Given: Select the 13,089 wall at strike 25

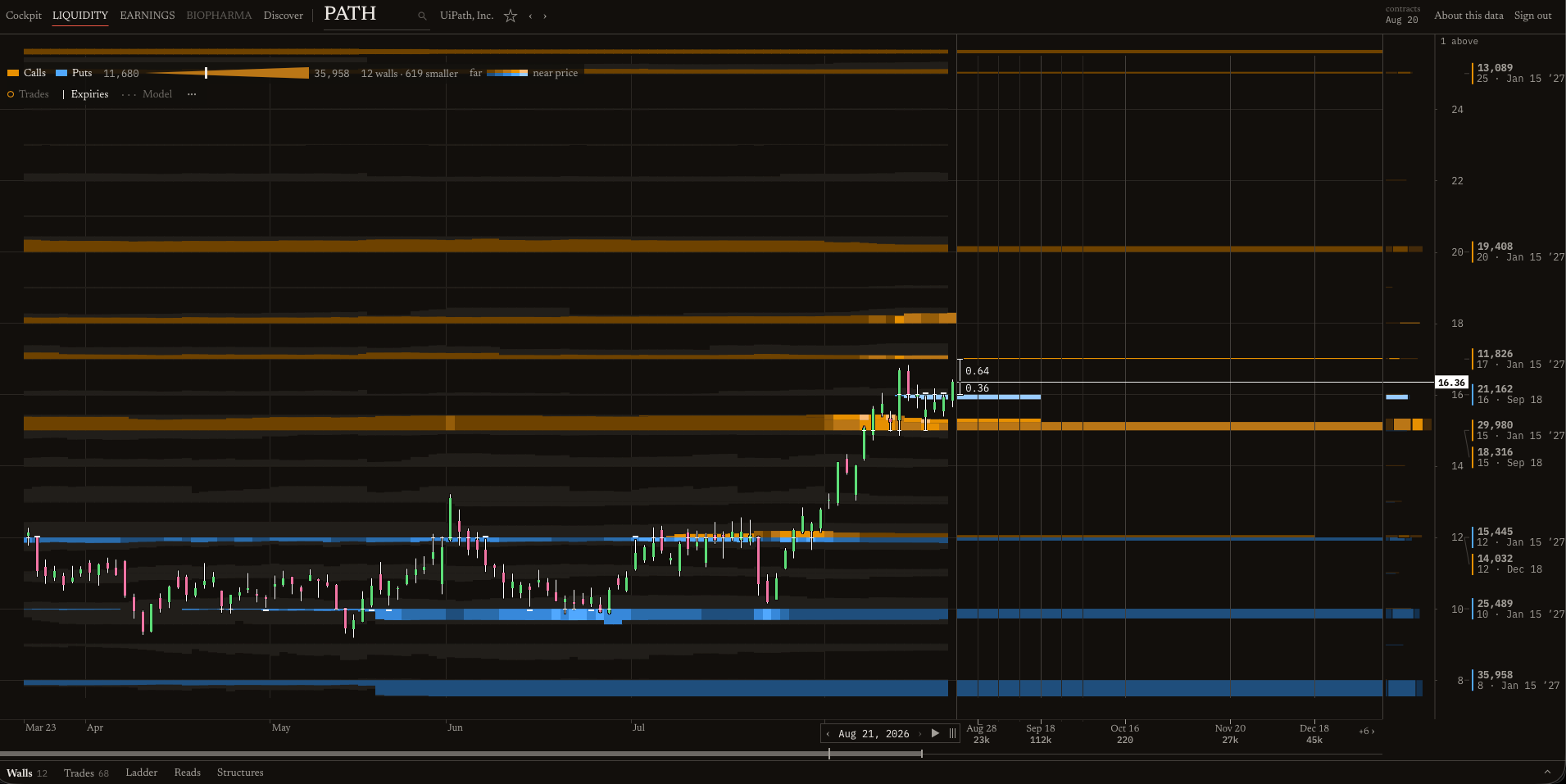Looking at the screenshot, I should (1519, 73).
